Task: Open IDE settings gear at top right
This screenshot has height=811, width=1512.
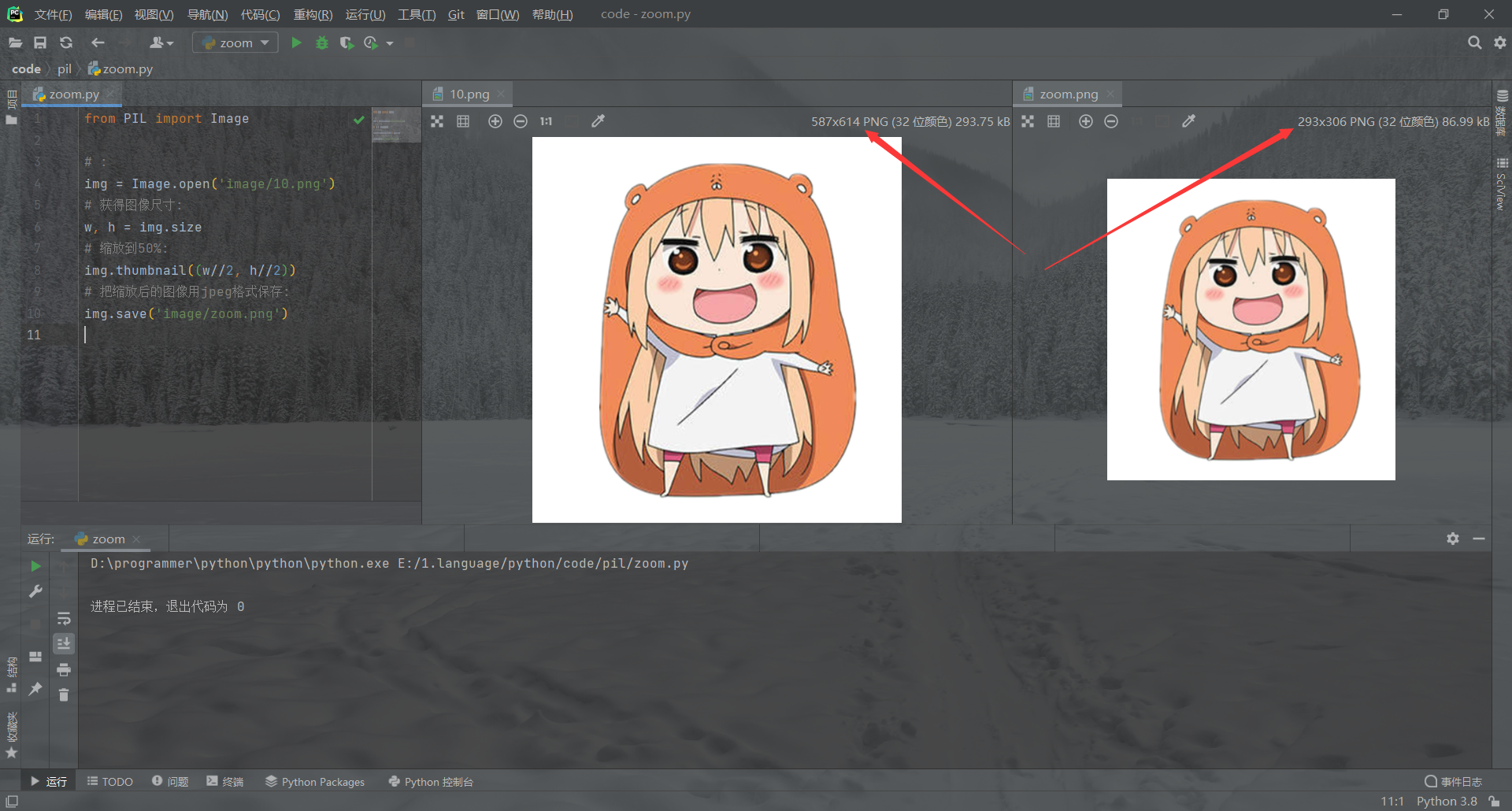Action: (x=1500, y=43)
